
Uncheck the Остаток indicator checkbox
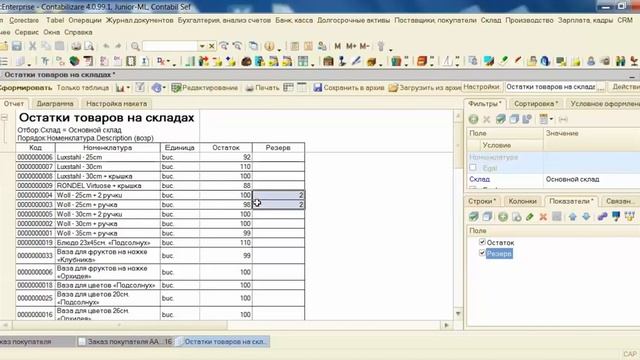482,242
